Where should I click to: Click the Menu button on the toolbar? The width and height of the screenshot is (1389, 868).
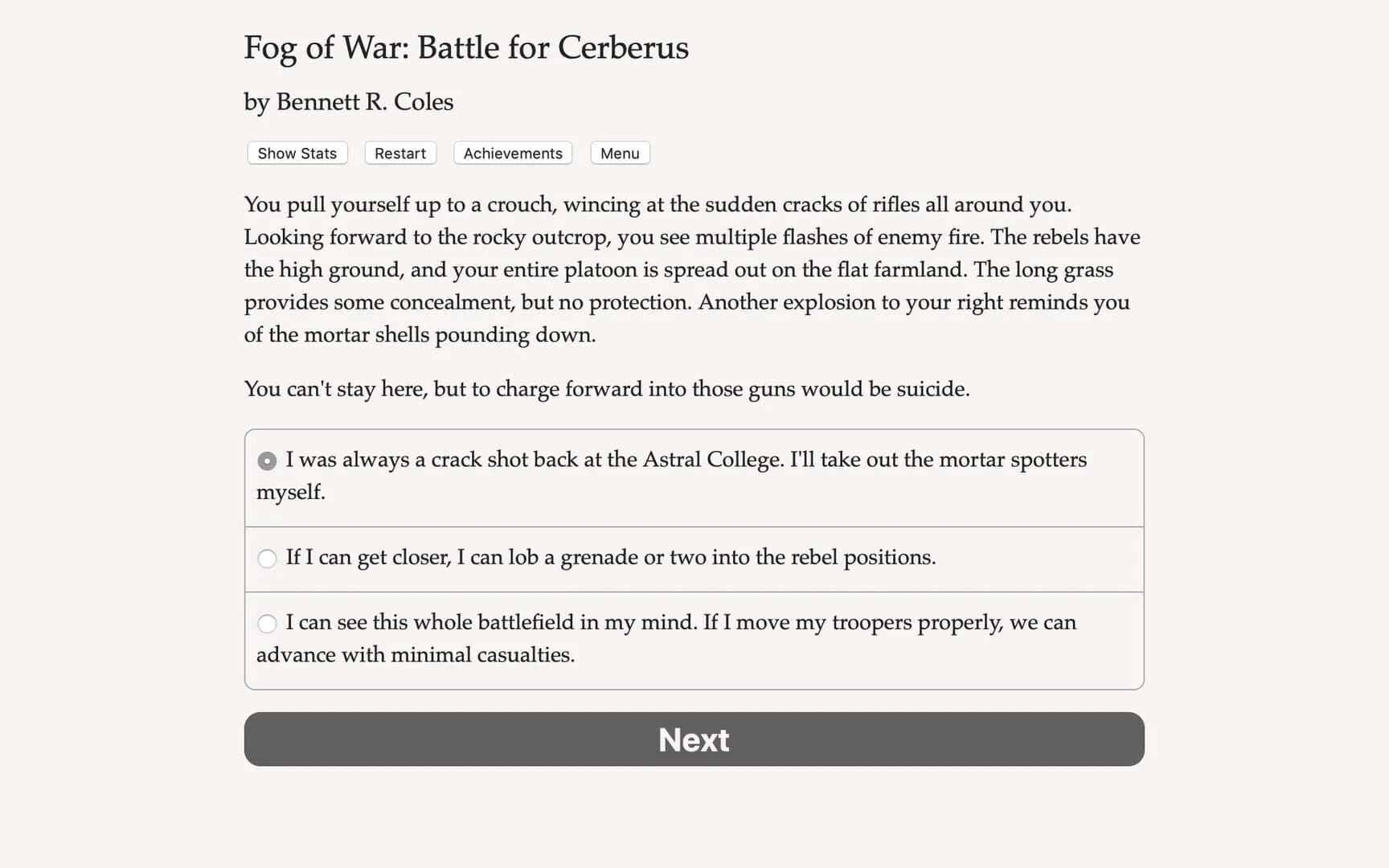pyautogui.click(x=619, y=153)
